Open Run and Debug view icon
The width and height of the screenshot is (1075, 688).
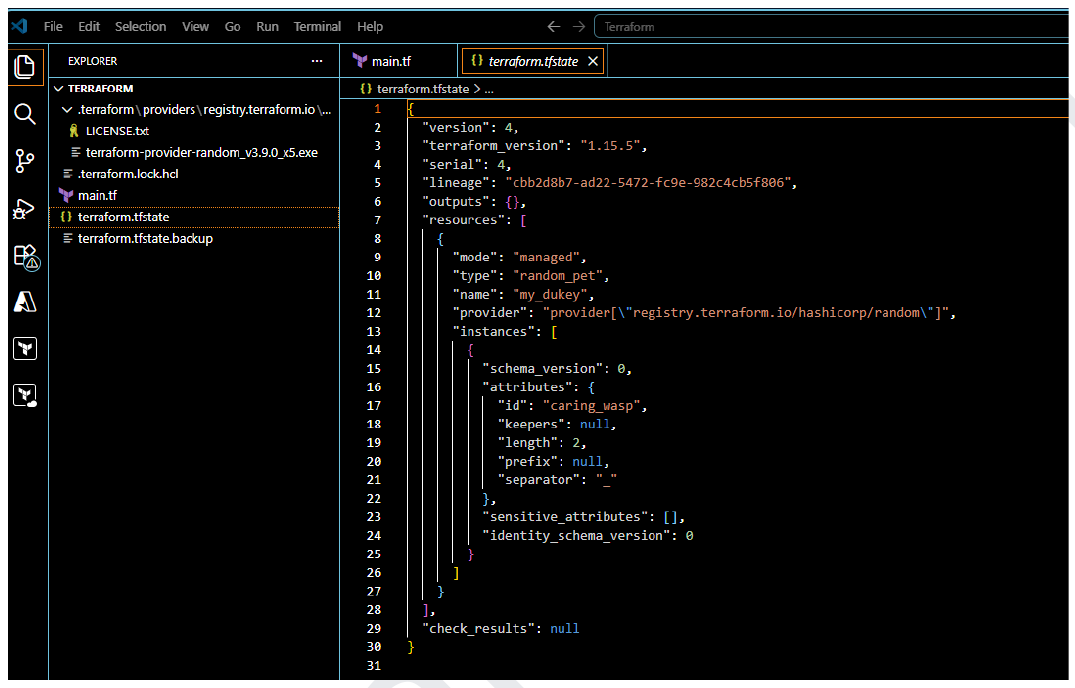(25, 208)
